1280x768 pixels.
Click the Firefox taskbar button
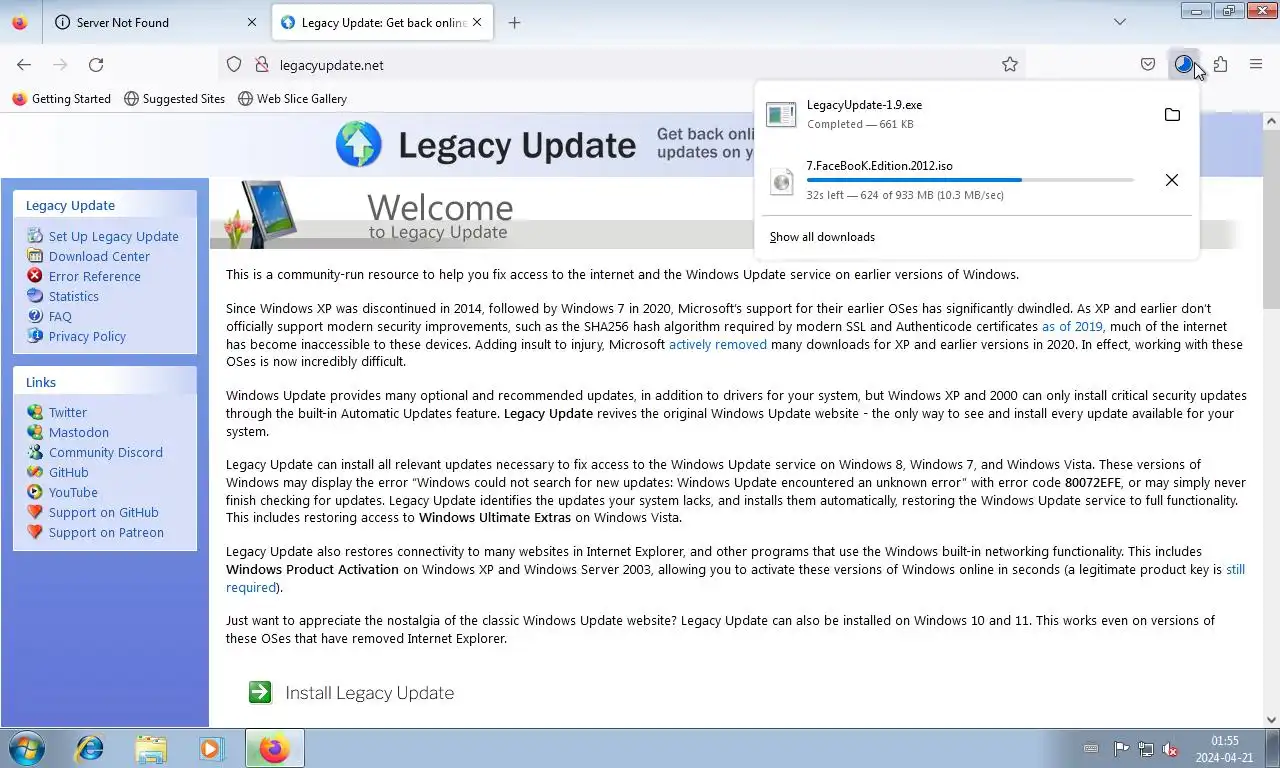click(274, 748)
